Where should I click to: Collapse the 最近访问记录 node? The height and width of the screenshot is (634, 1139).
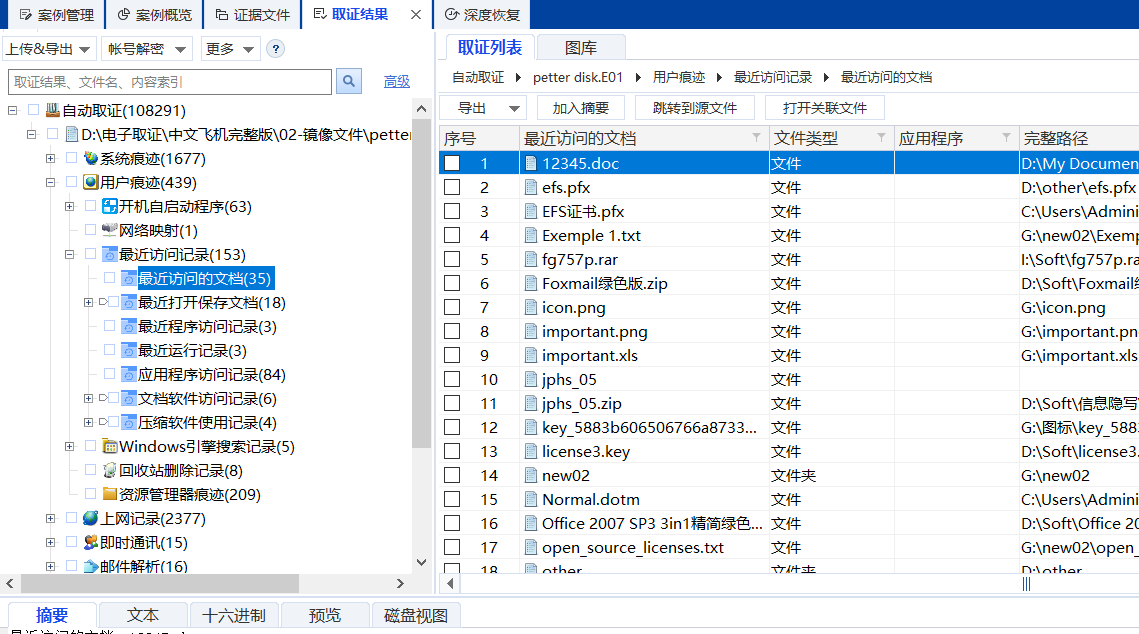coord(70,254)
